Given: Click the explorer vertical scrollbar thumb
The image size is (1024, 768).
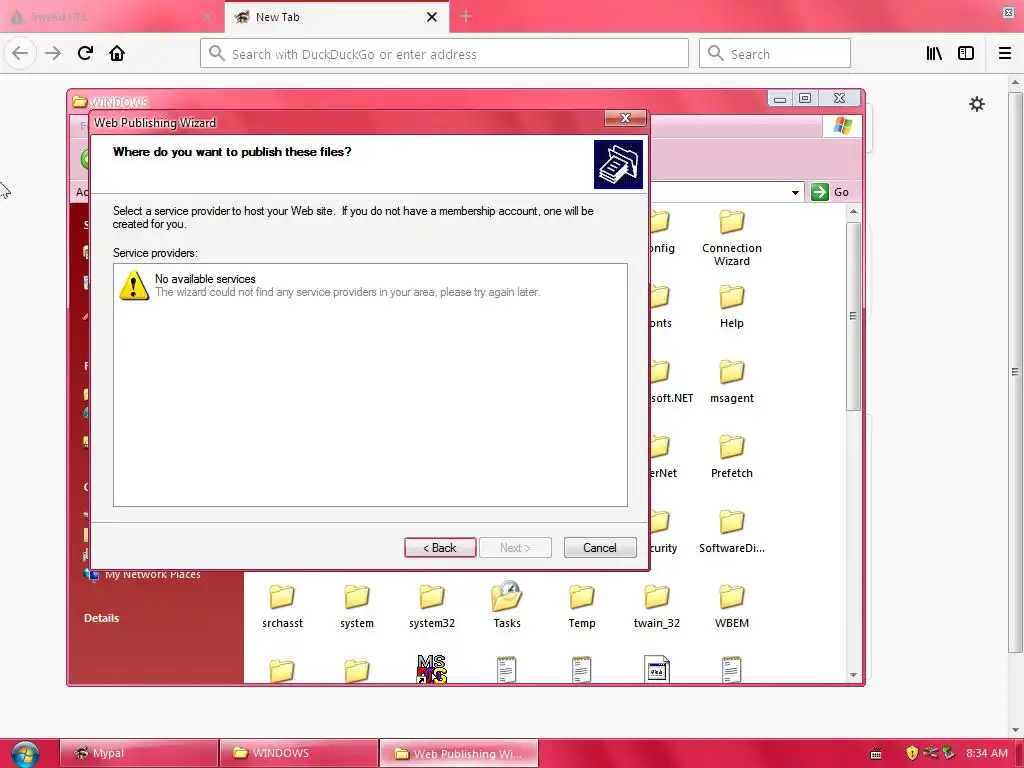Looking at the screenshot, I should [853, 316].
